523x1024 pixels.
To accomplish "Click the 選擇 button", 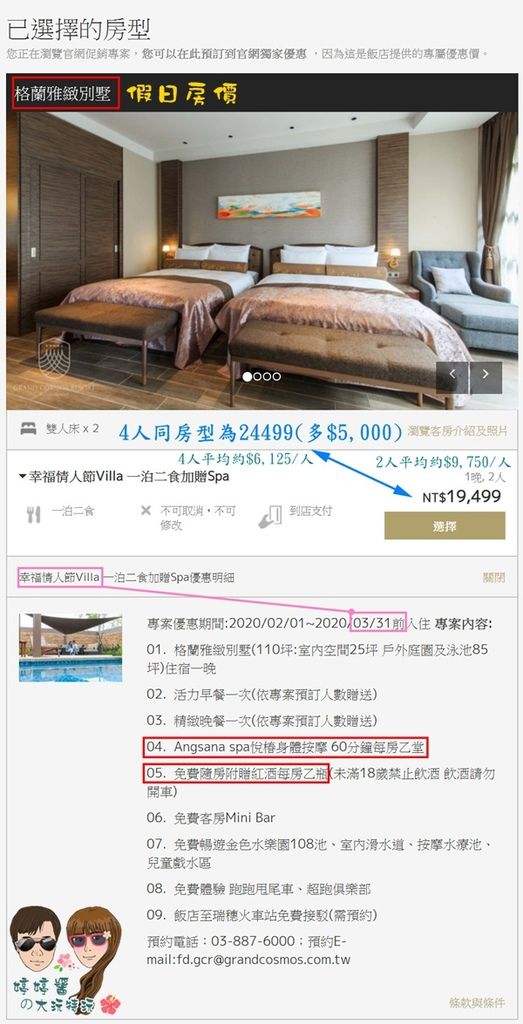I will (x=445, y=526).
